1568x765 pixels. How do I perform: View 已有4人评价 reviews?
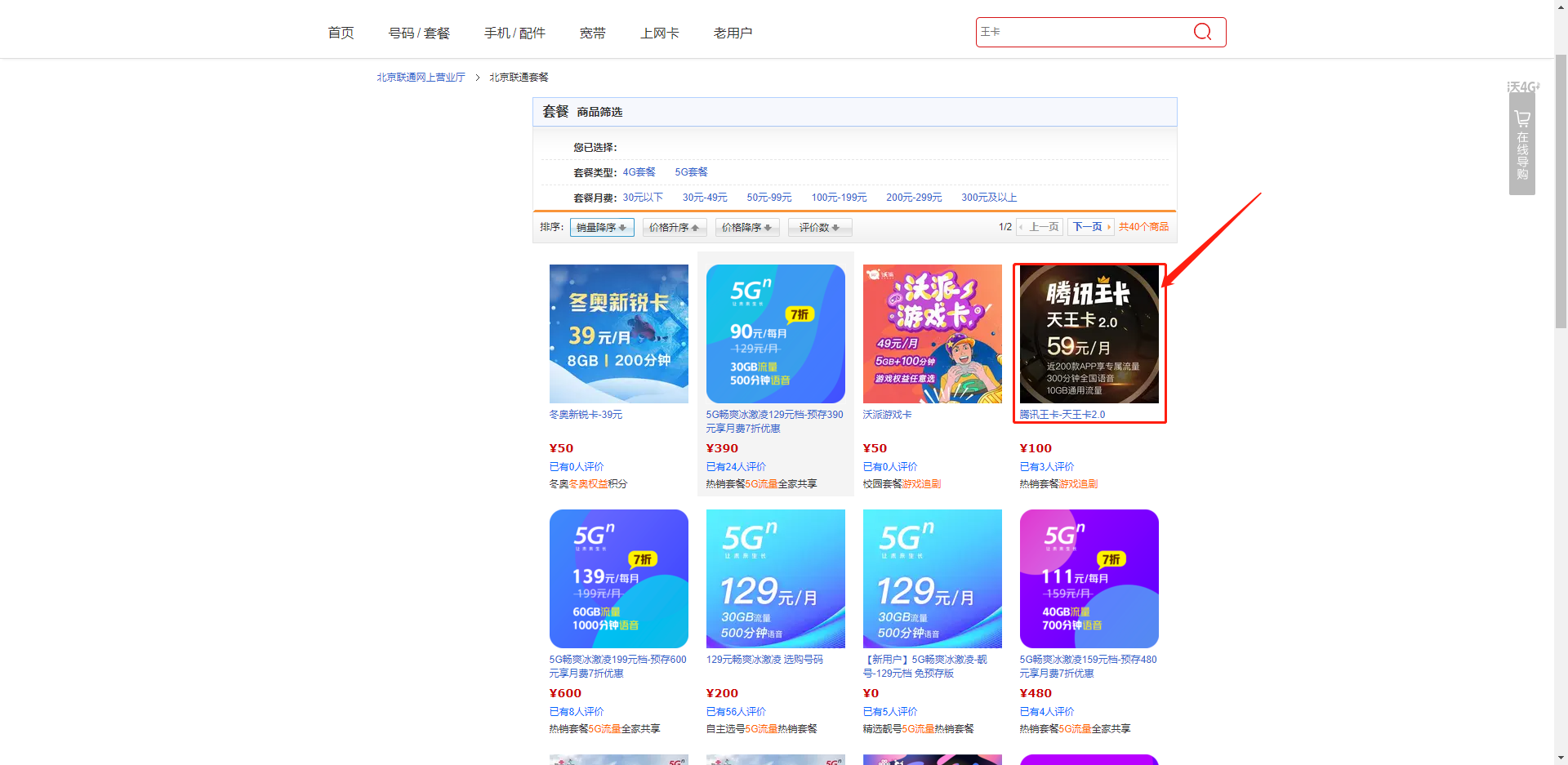click(x=1047, y=712)
